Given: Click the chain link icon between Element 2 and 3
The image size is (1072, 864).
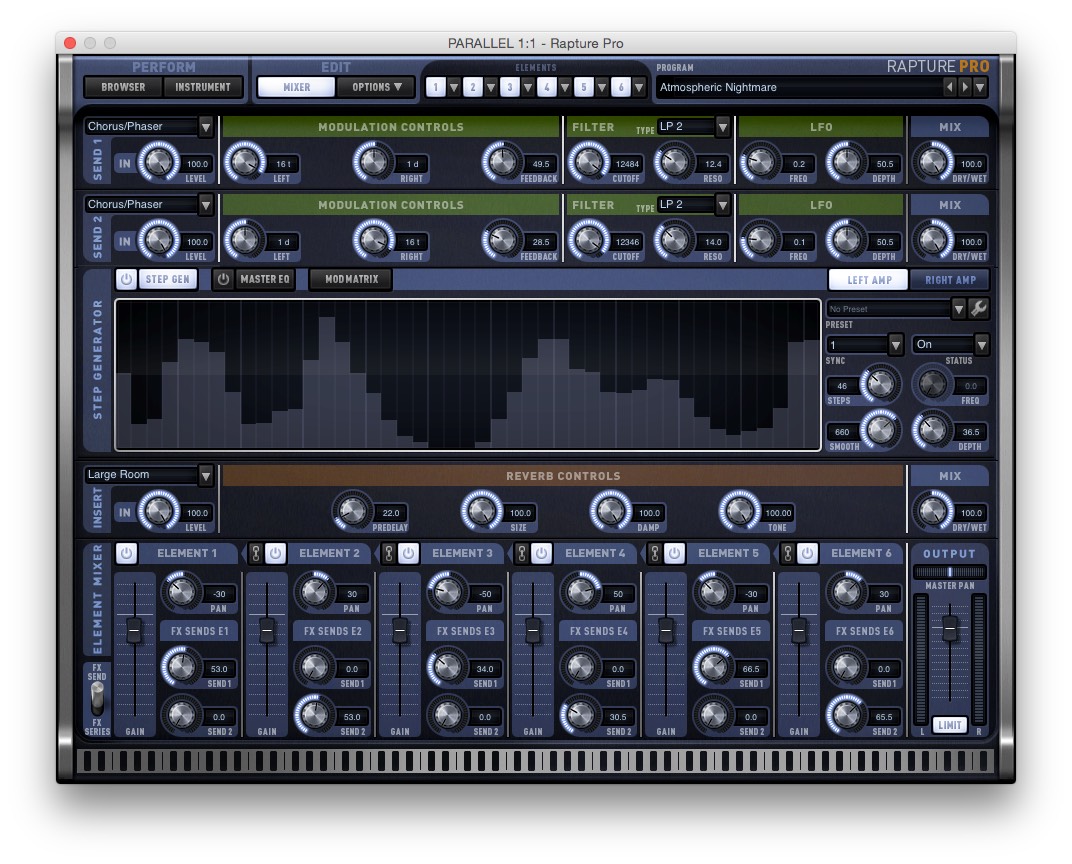Looking at the screenshot, I should 388,553.
